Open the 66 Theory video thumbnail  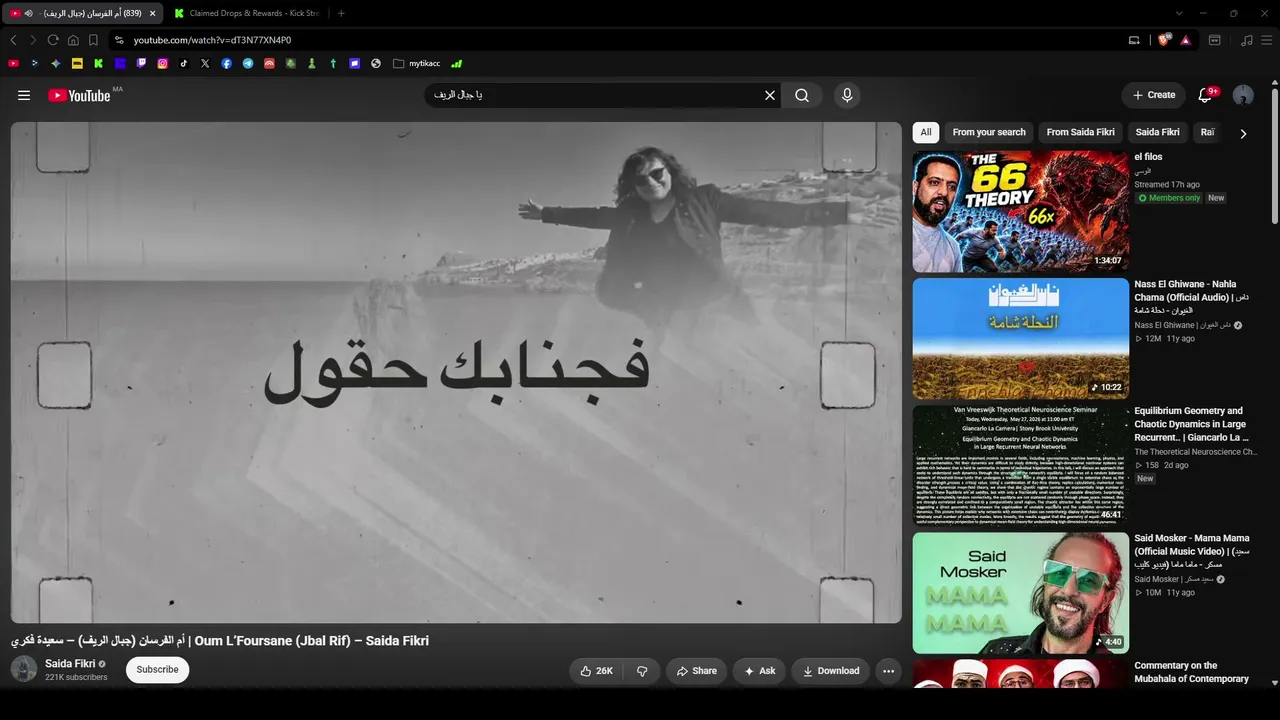tap(1021, 211)
